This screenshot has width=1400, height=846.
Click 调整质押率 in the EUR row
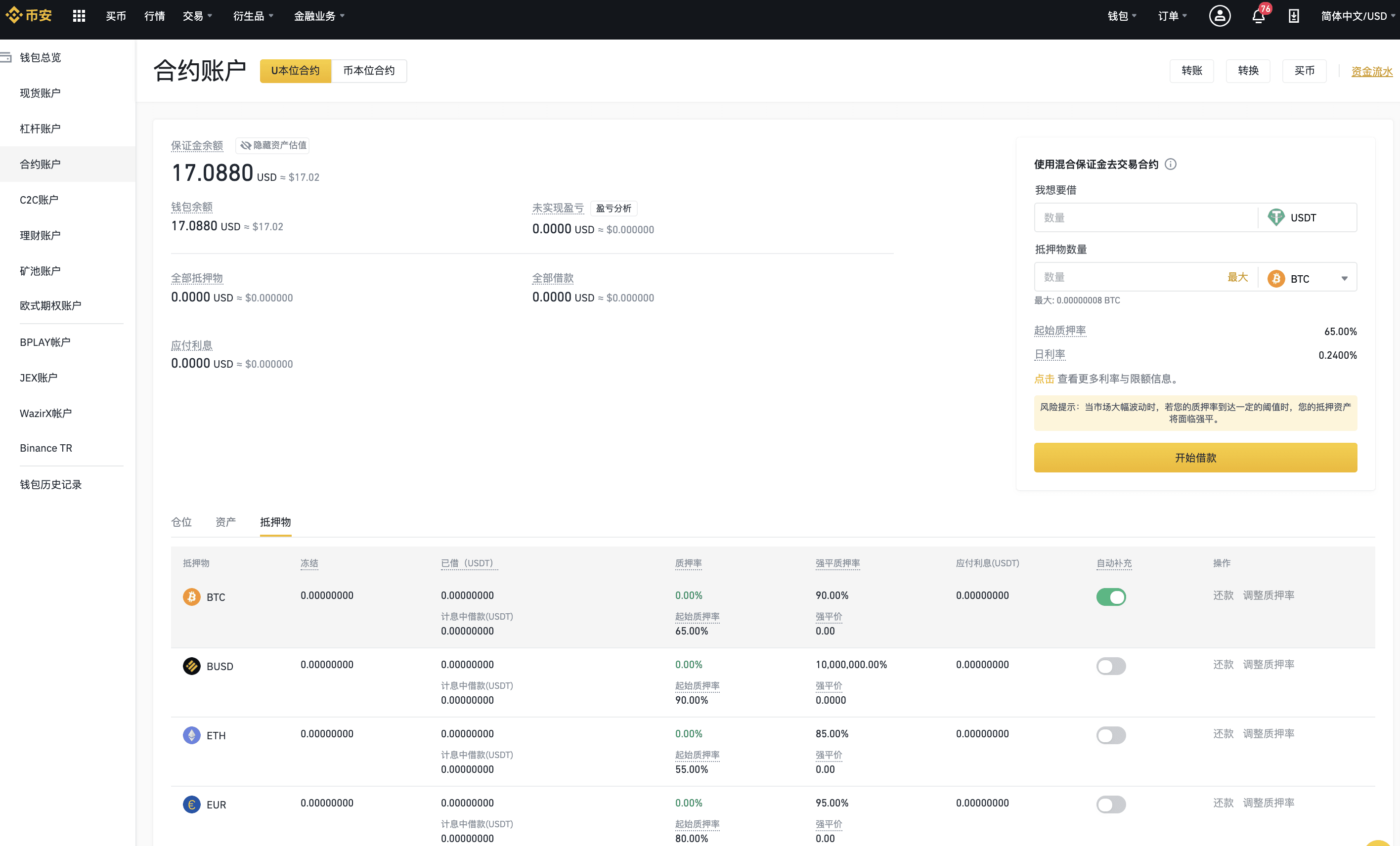[1268, 804]
